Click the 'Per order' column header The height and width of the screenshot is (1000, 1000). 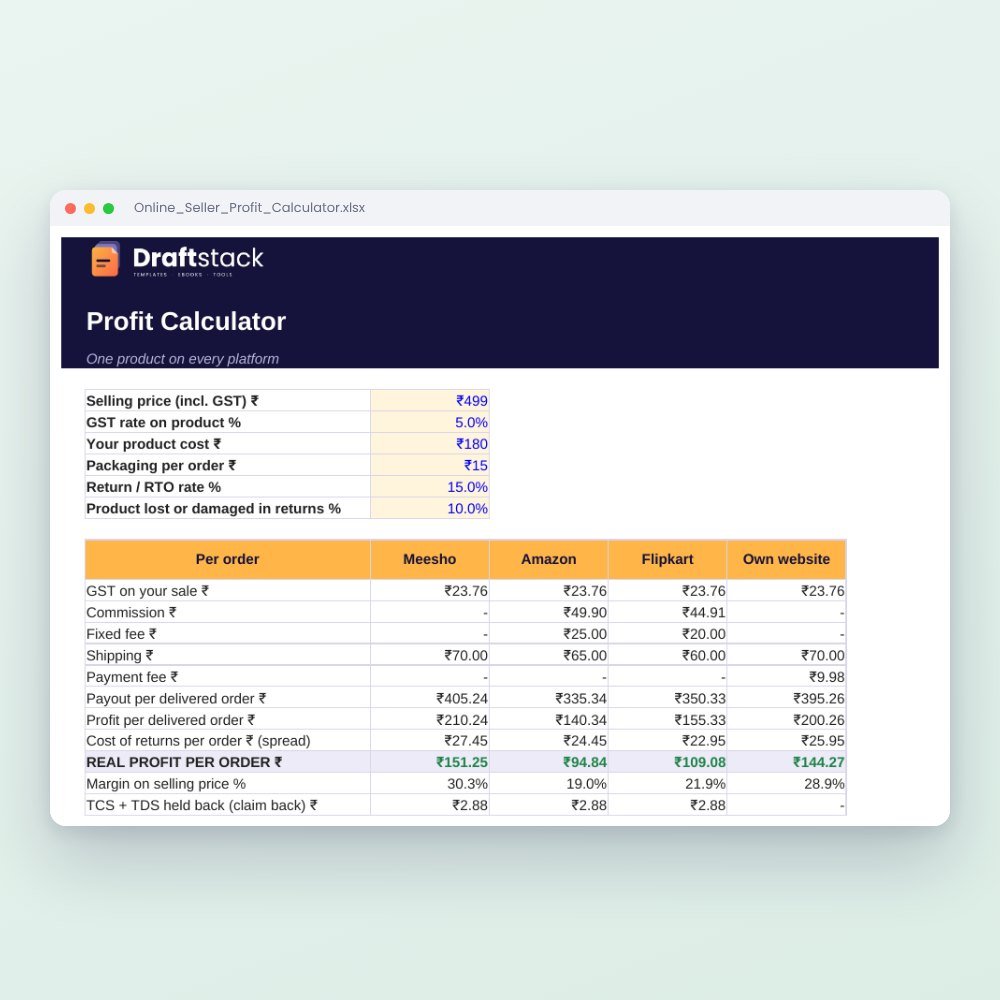click(228, 559)
